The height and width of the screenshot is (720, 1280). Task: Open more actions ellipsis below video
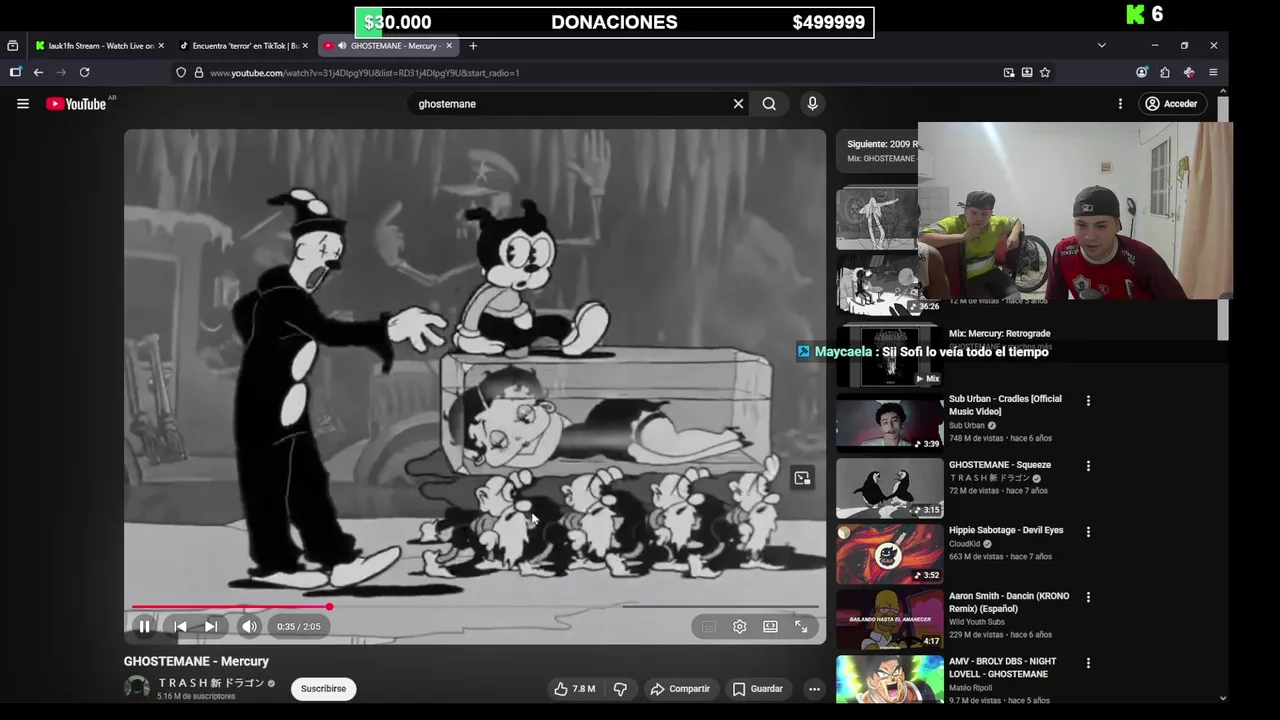(x=814, y=689)
